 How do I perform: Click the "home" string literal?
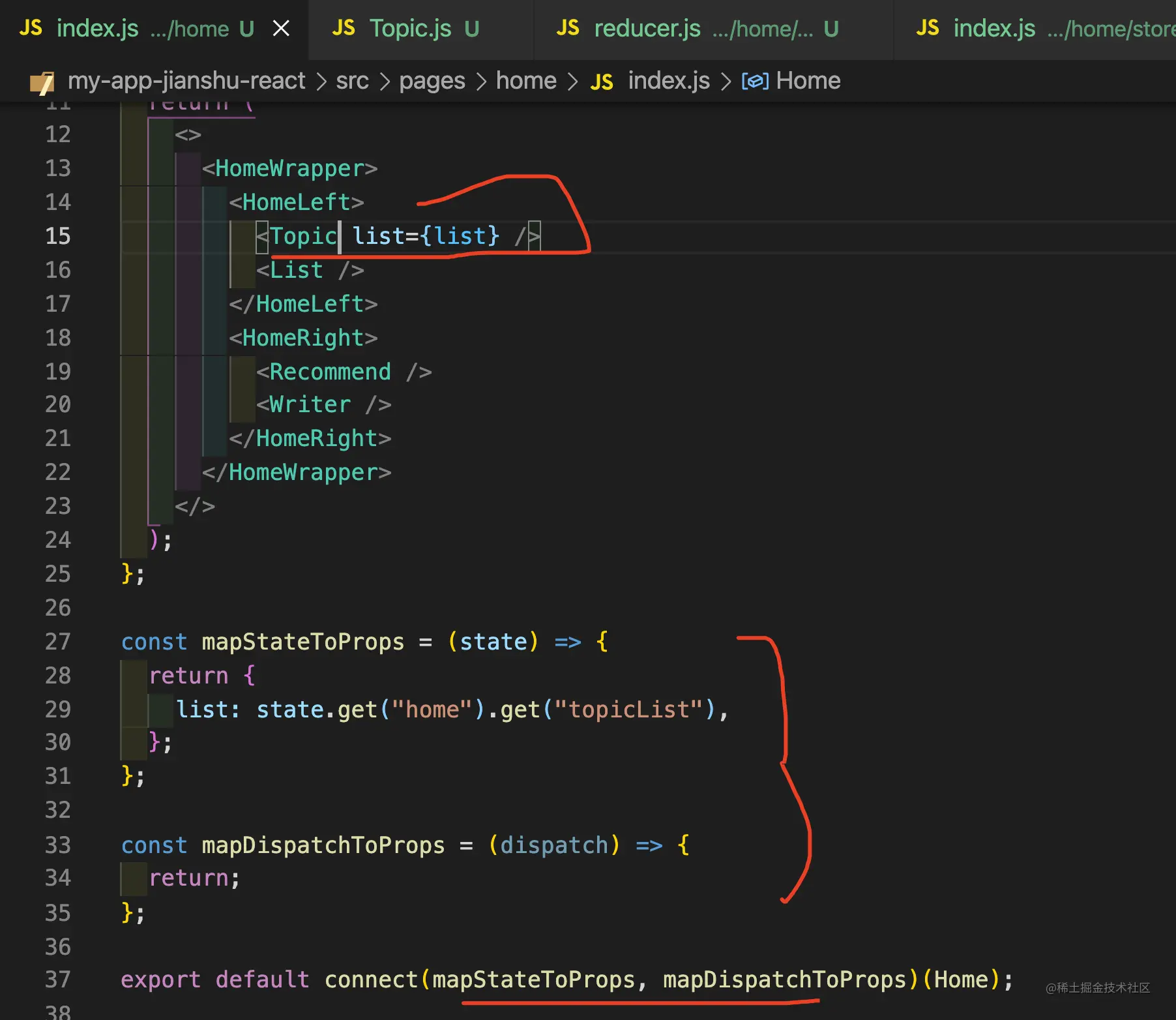432,710
